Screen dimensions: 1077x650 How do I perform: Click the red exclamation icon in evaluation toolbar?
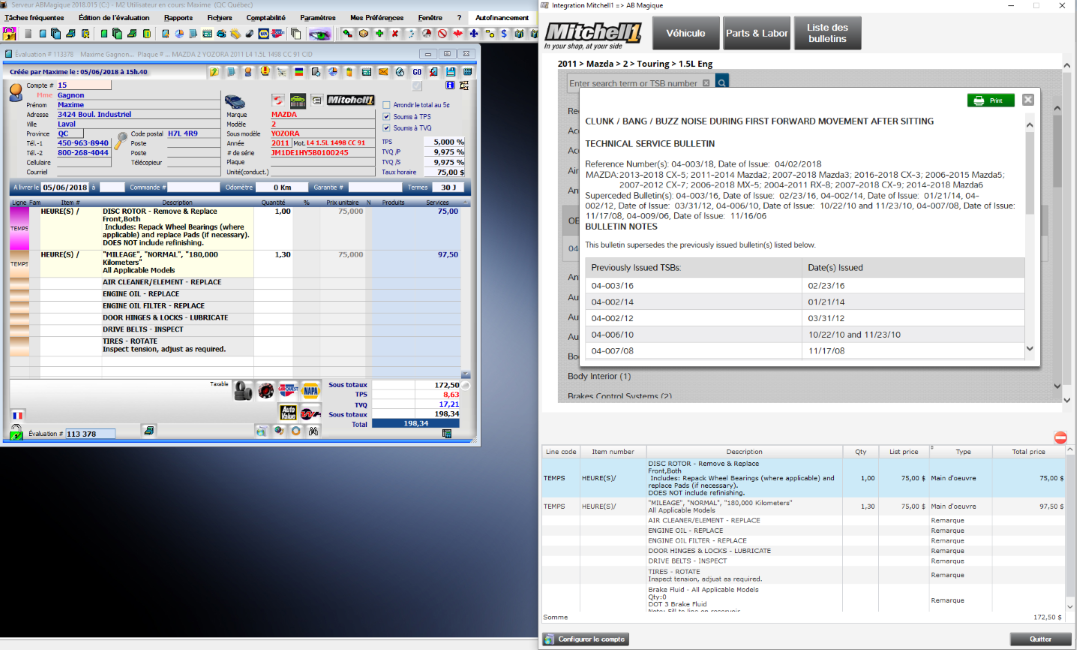(x=264, y=71)
